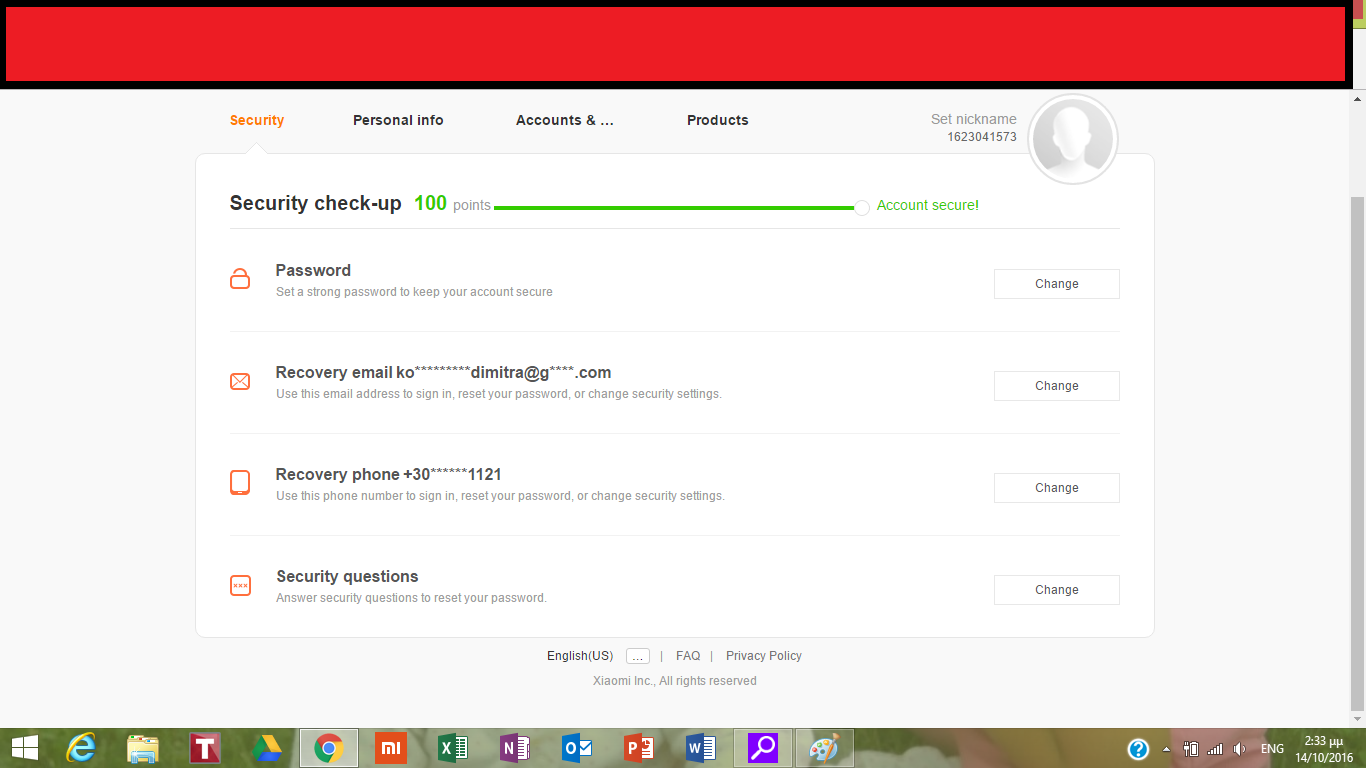The height and width of the screenshot is (768, 1366).
Task: Click the Recovery email heading text
Action: 443,372
